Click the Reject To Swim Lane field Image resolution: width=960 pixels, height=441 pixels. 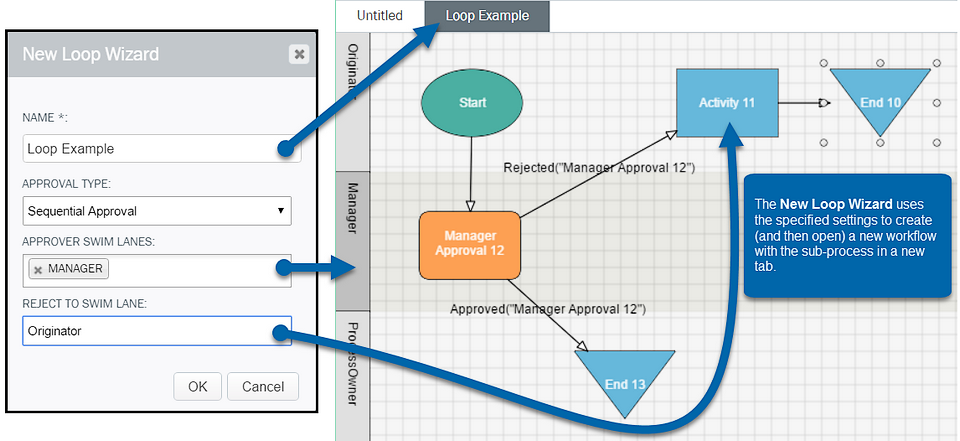(157, 331)
